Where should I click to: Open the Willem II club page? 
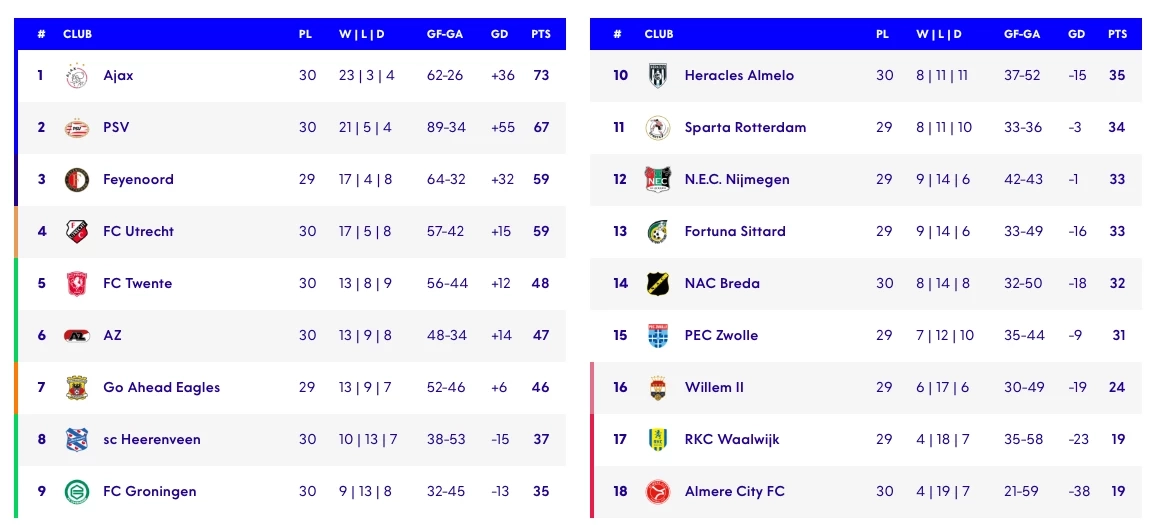tap(714, 388)
